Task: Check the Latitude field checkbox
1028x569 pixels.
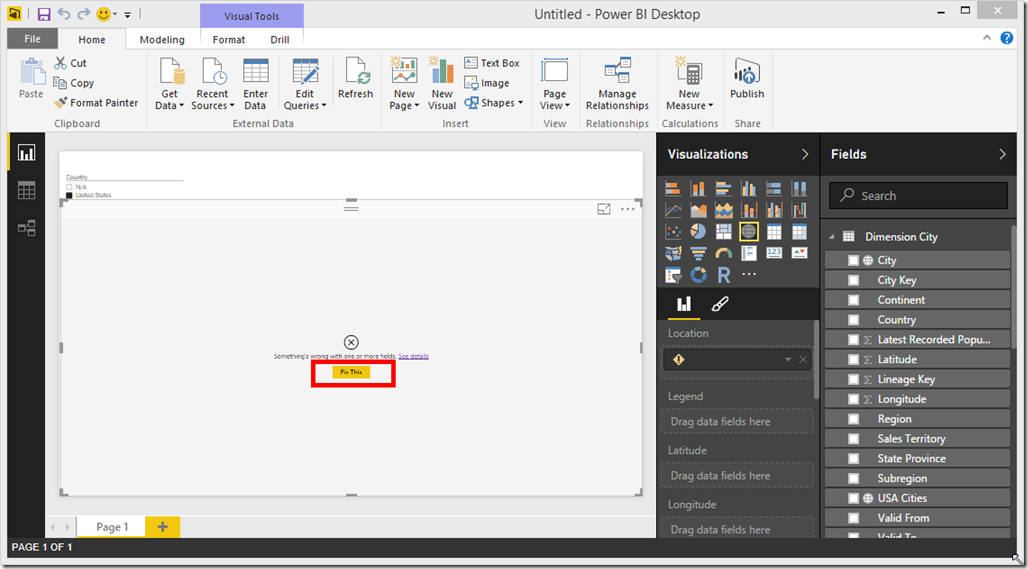Action: (853, 359)
